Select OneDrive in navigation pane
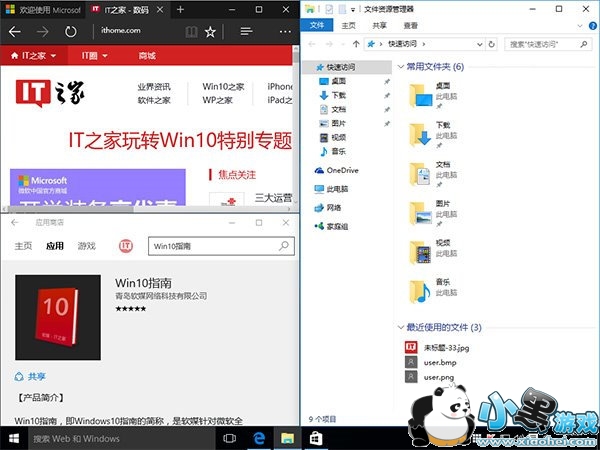Screen dimensions: 600x450 [x=336, y=170]
